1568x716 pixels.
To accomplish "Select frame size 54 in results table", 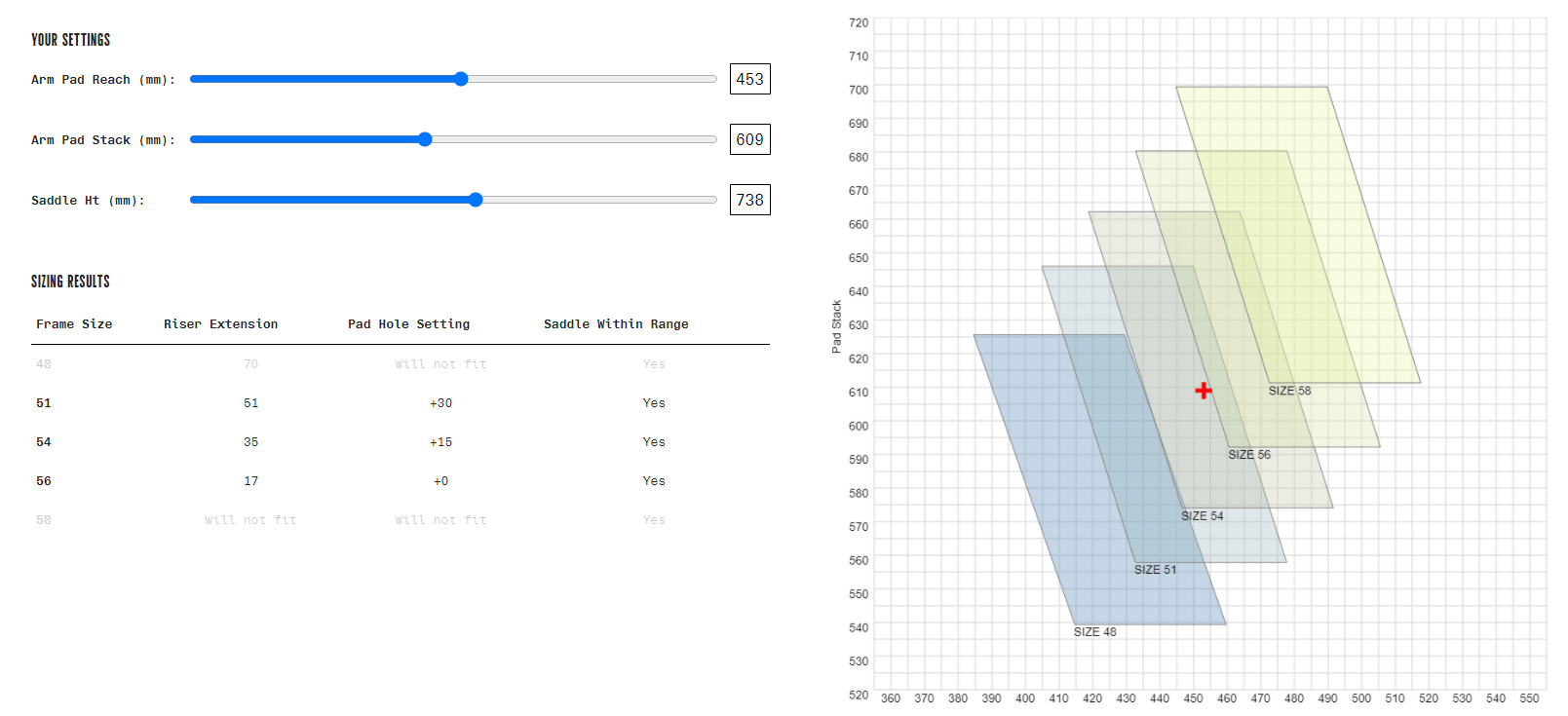I will (x=44, y=442).
